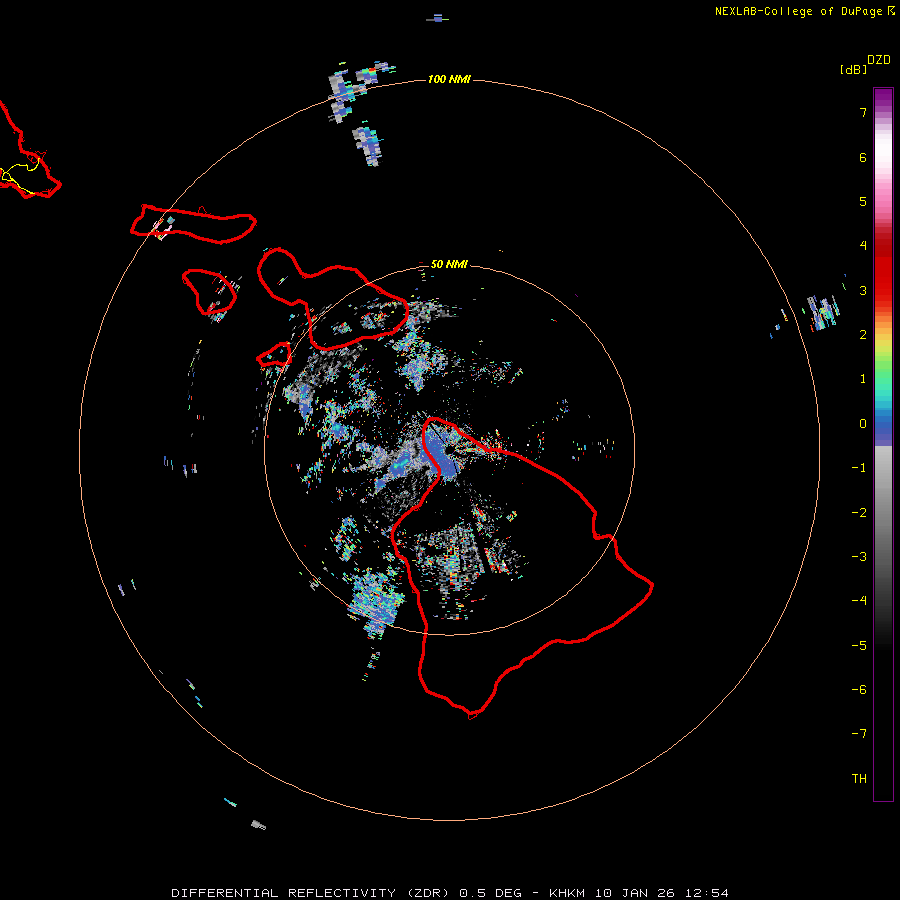The width and height of the screenshot is (900, 900).
Task: Click the TH label below the scale
Action: click(859, 779)
